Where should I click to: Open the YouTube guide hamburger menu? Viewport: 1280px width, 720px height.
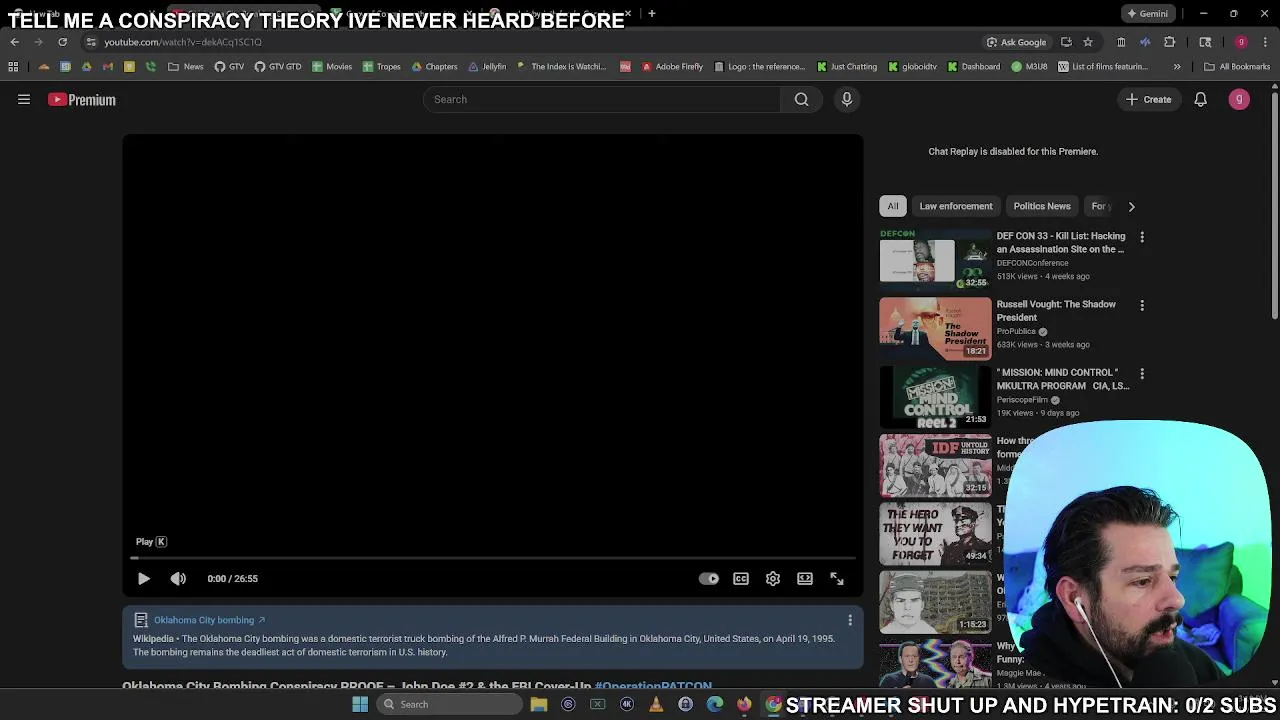pyautogui.click(x=24, y=99)
